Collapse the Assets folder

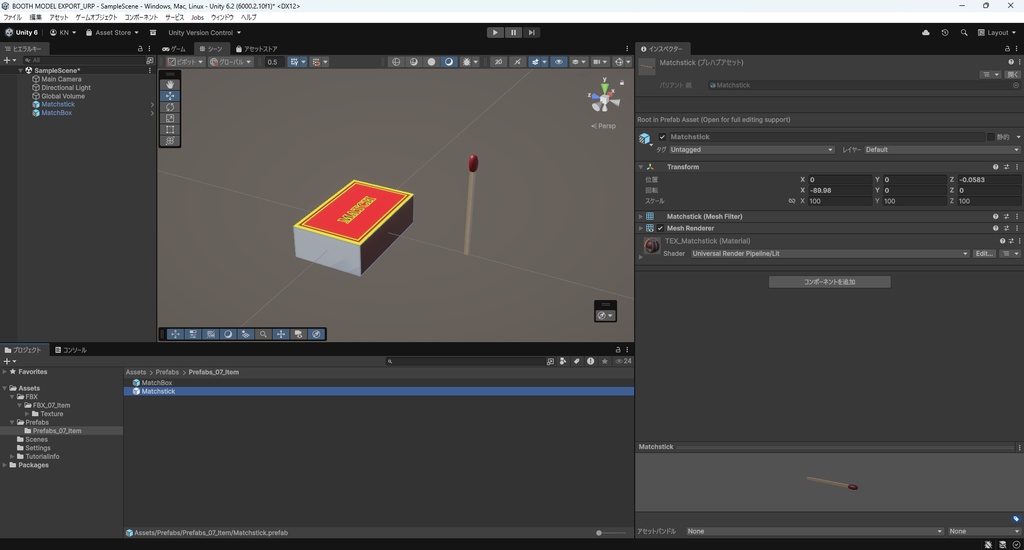(5, 389)
